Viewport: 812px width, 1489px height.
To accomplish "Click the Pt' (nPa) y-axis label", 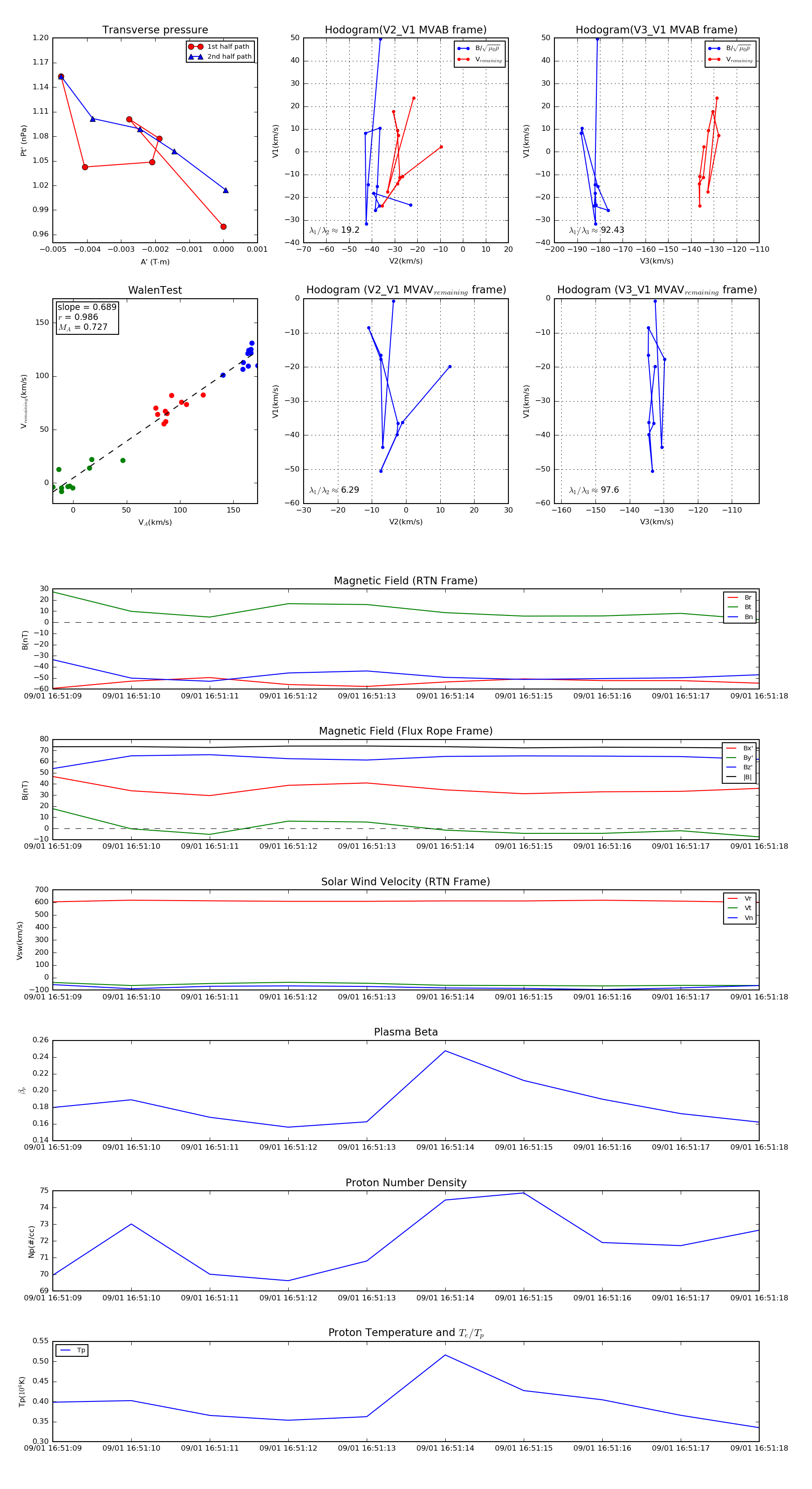I will click(24, 140).
